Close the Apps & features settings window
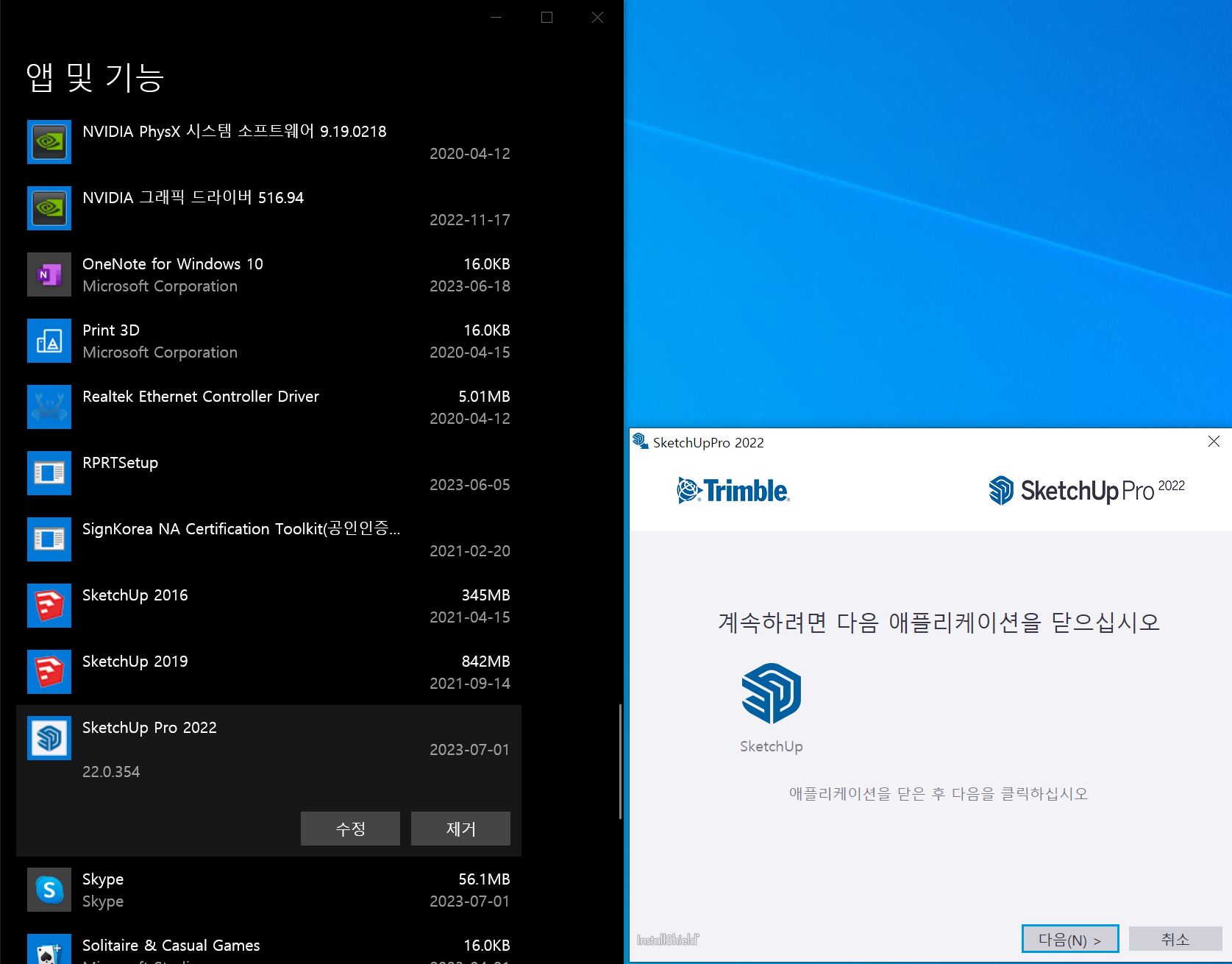The width and height of the screenshot is (1232, 964). click(x=597, y=17)
